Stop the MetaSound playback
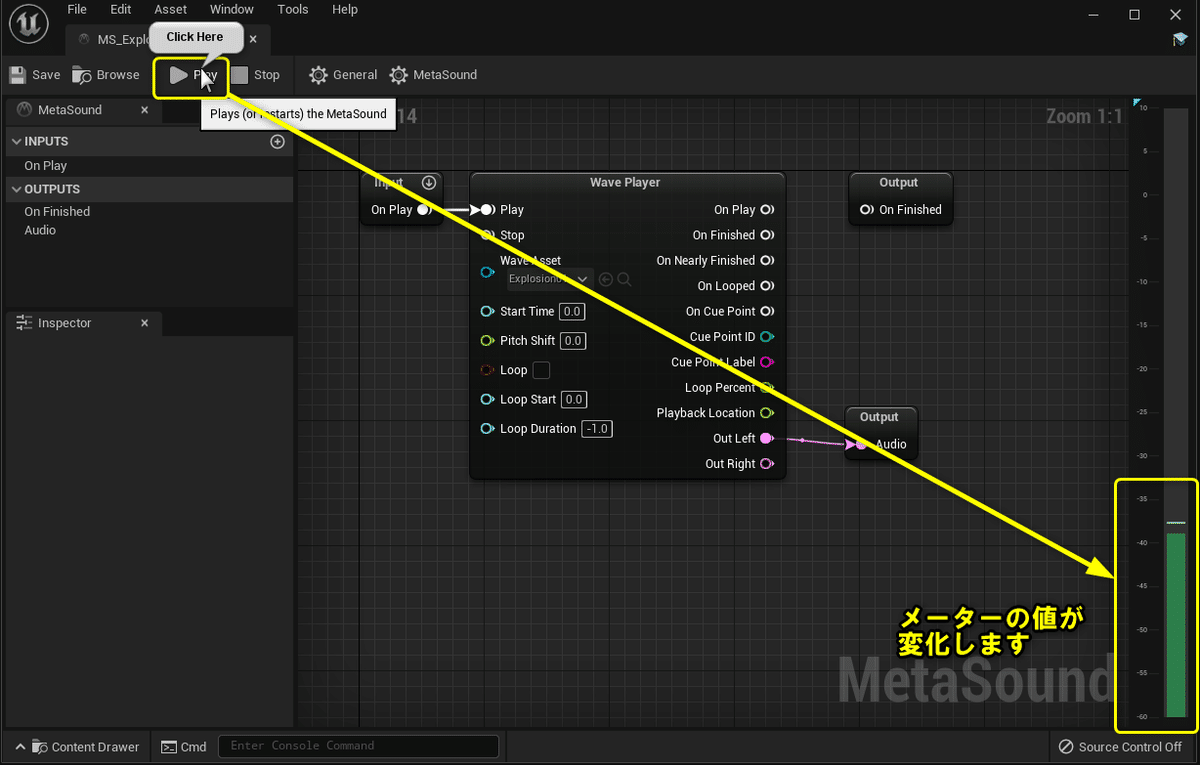 (255, 75)
